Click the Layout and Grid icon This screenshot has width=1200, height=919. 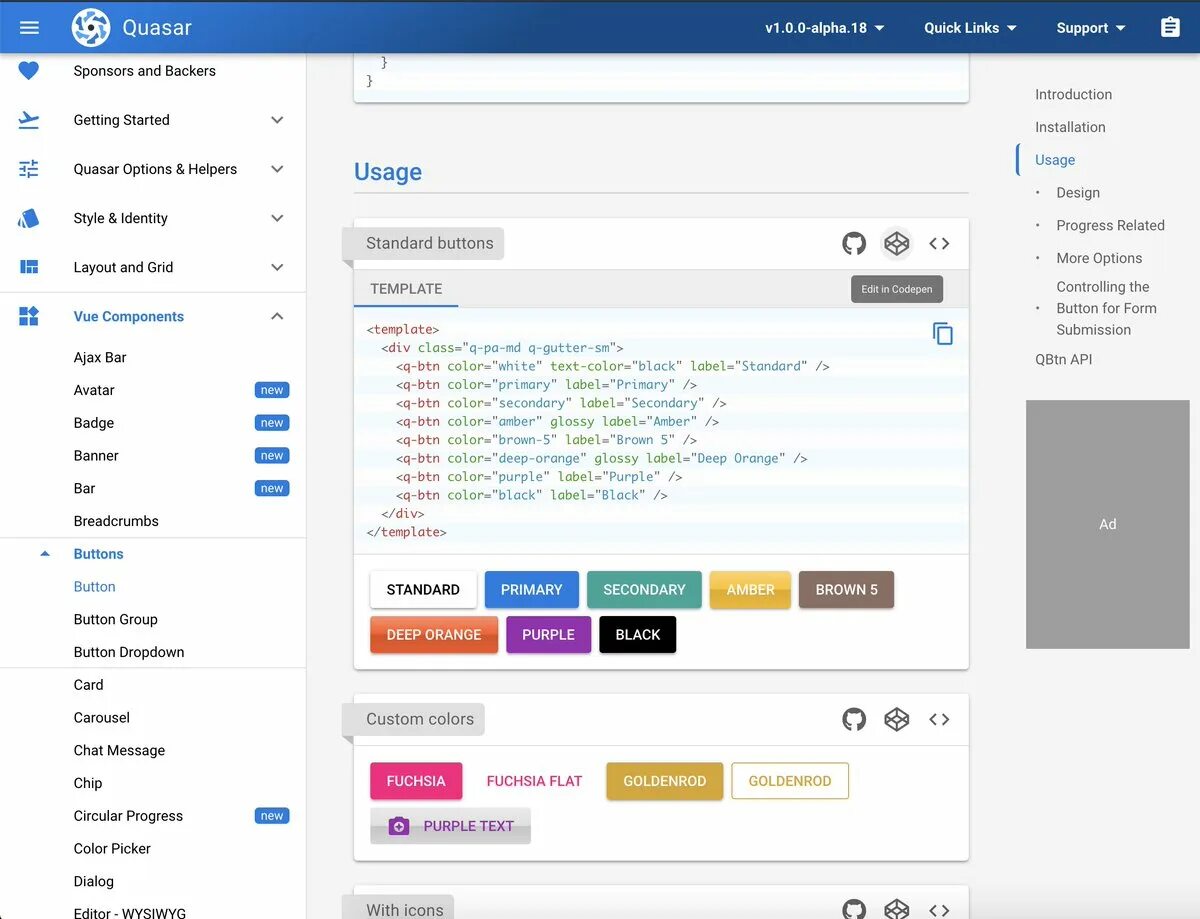tap(29, 267)
